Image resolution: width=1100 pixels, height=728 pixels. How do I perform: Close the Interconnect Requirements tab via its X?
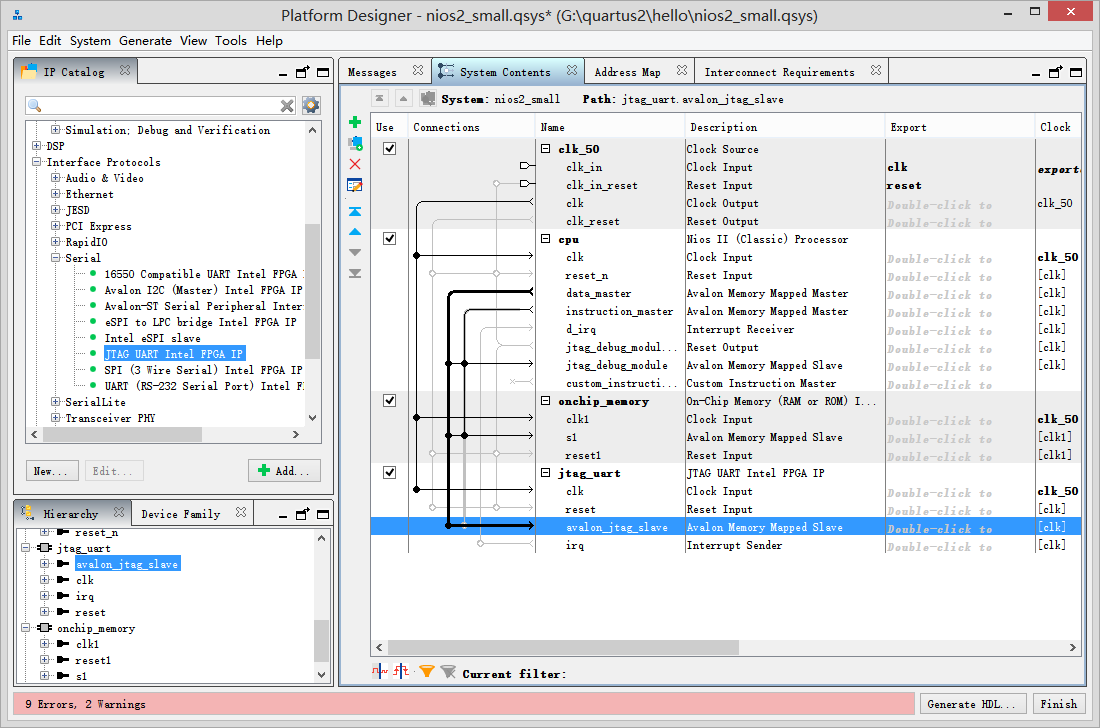876,70
